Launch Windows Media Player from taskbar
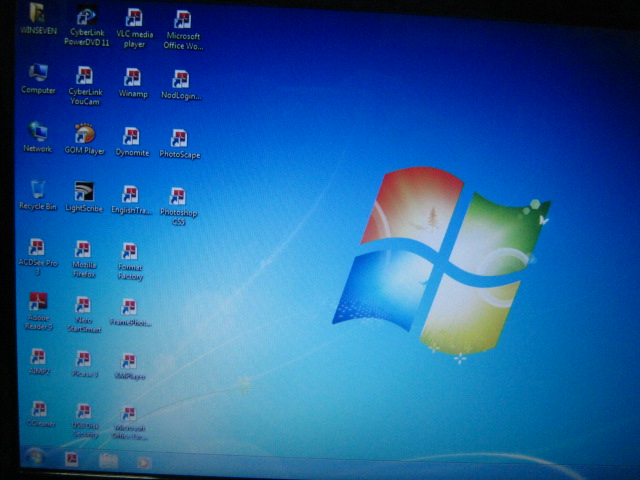The width and height of the screenshot is (640, 480). click(144, 463)
